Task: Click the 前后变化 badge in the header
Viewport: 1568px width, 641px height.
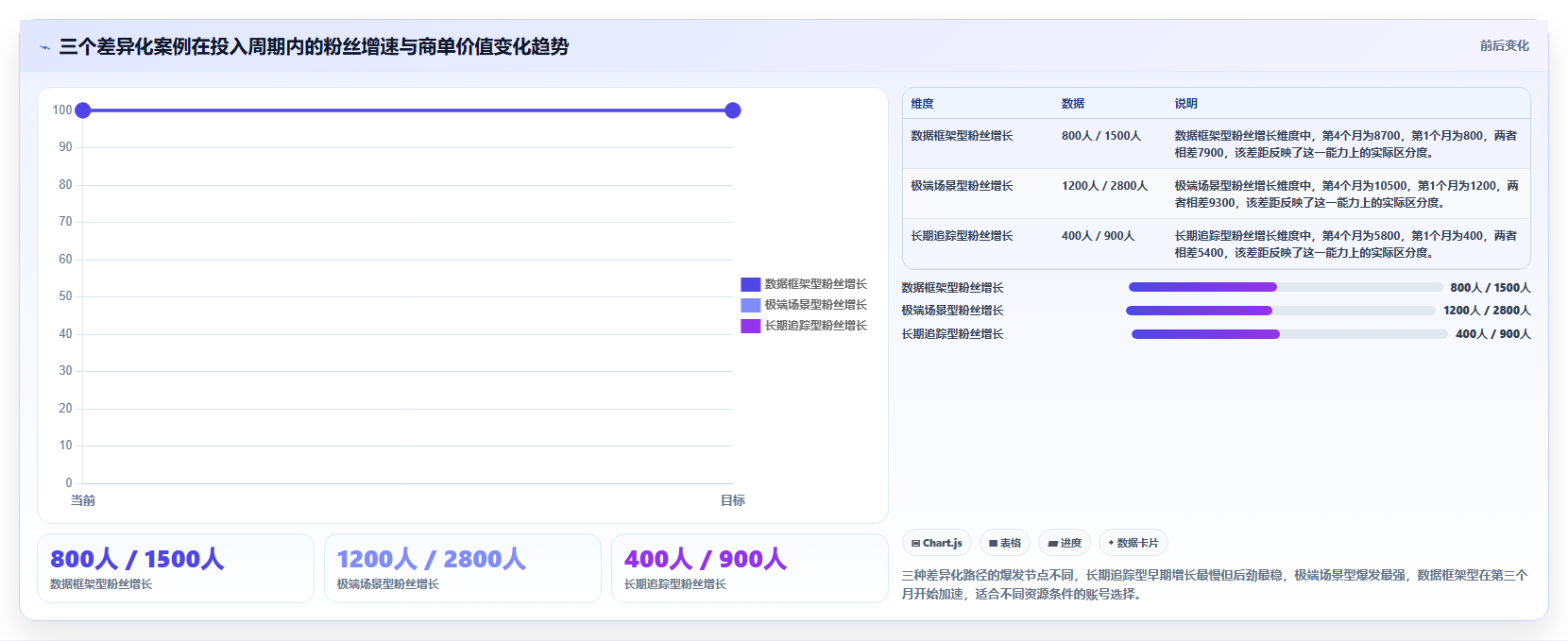Action: 1504,45
